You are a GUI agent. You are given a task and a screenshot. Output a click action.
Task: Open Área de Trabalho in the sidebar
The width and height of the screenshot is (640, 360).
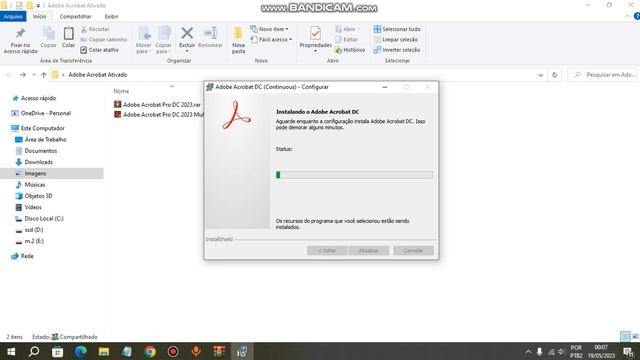41,140
